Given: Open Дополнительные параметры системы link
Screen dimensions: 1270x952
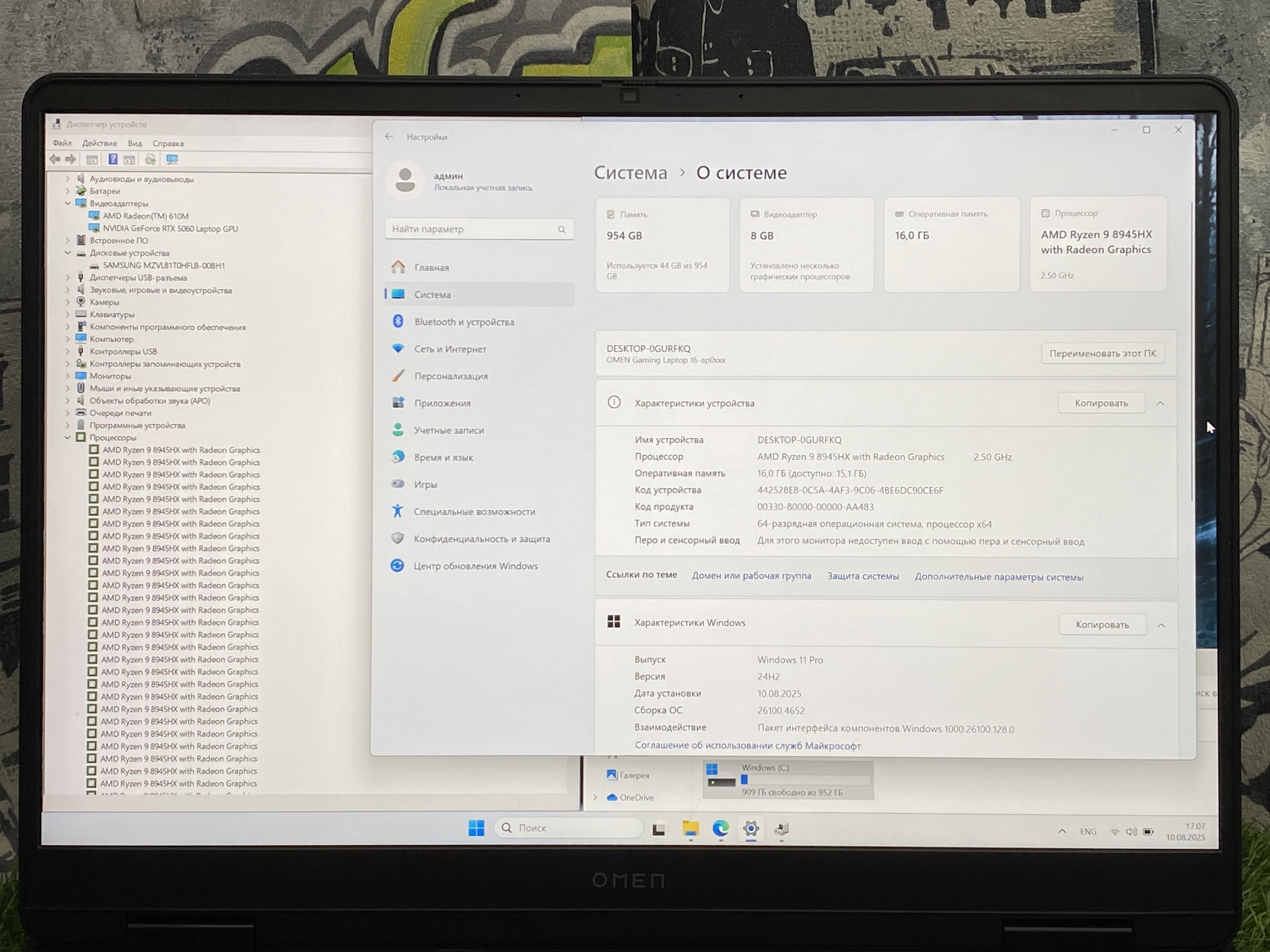Looking at the screenshot, I should pyautogui.click(x=998, y=577).
